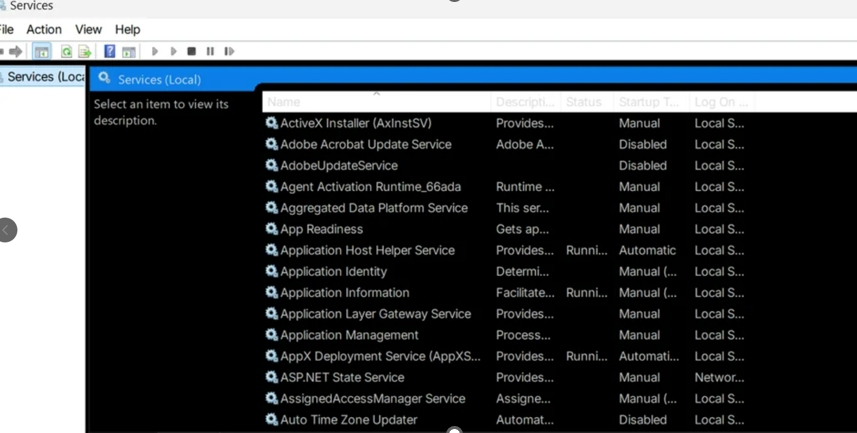Screen dimensions: 857x433
Task: Click play icon directly left of Stop
Action: point(173,51)
